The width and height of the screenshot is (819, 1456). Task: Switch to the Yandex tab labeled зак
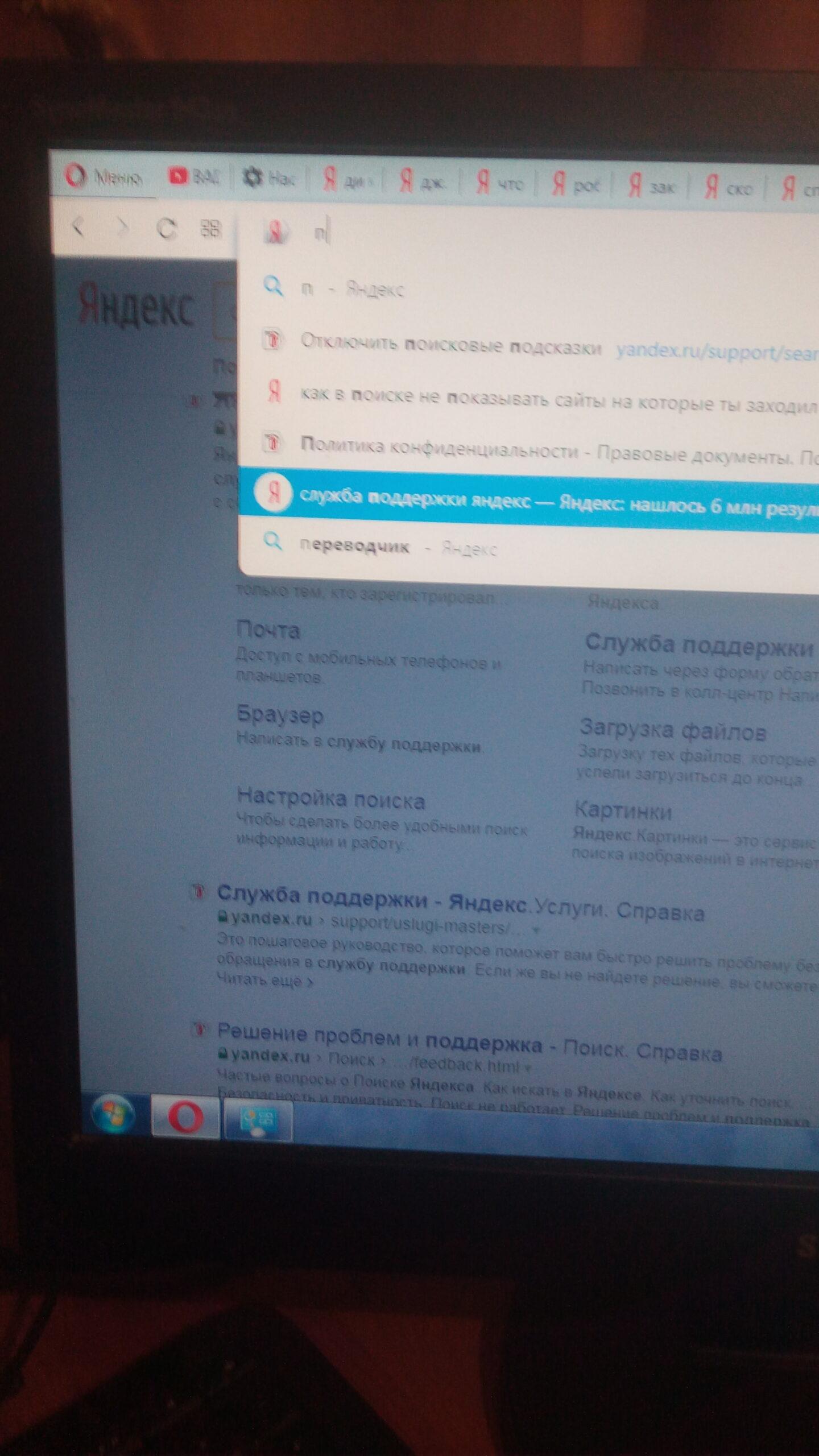tap(652, 186)
